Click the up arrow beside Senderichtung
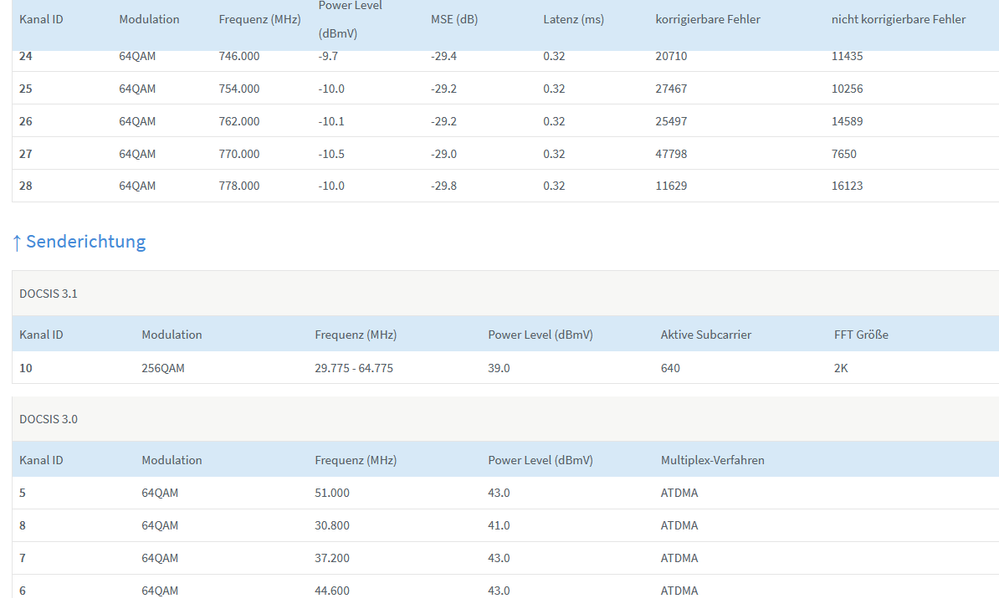 (x=17, y=242)
